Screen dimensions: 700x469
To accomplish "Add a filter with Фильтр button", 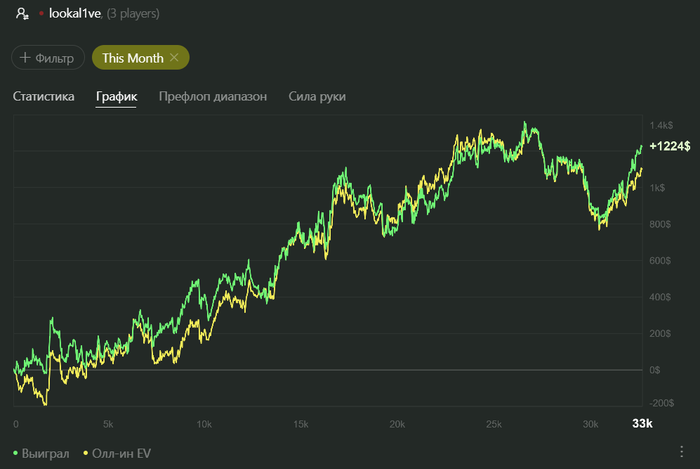I will (x=48, y=58).
